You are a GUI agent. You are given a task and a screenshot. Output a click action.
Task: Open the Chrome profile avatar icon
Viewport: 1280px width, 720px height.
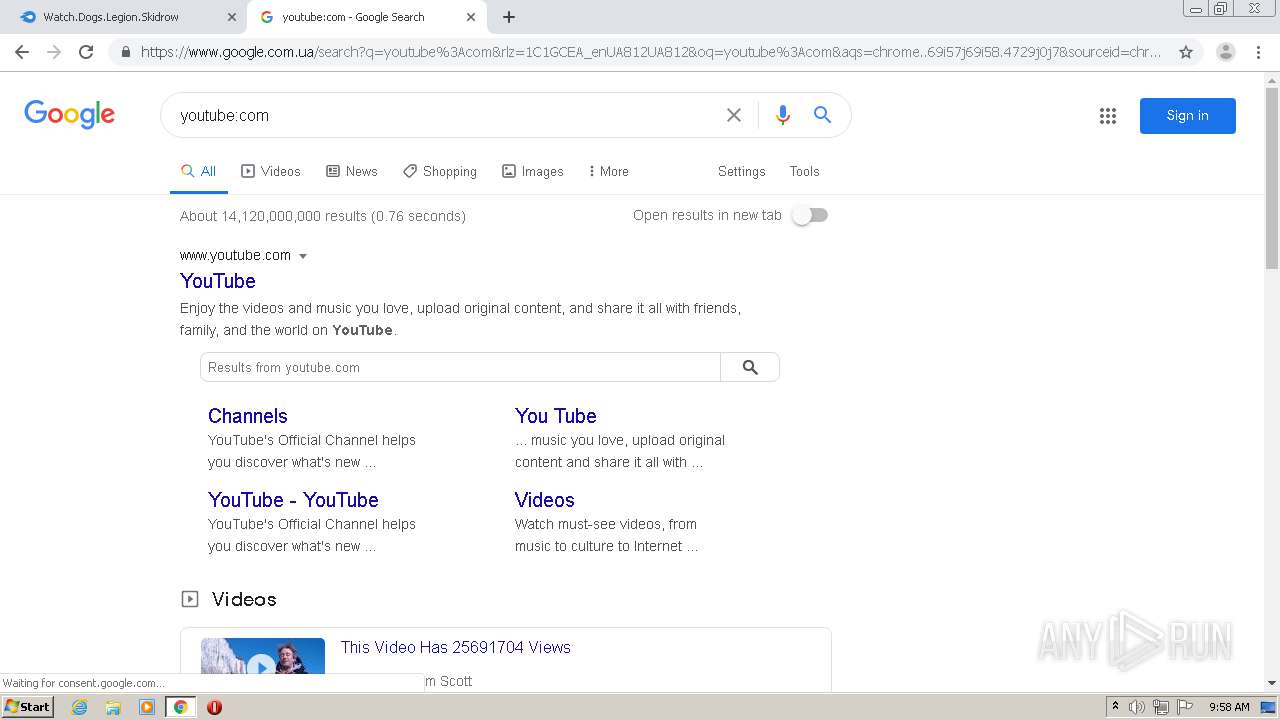[1225, 52]
